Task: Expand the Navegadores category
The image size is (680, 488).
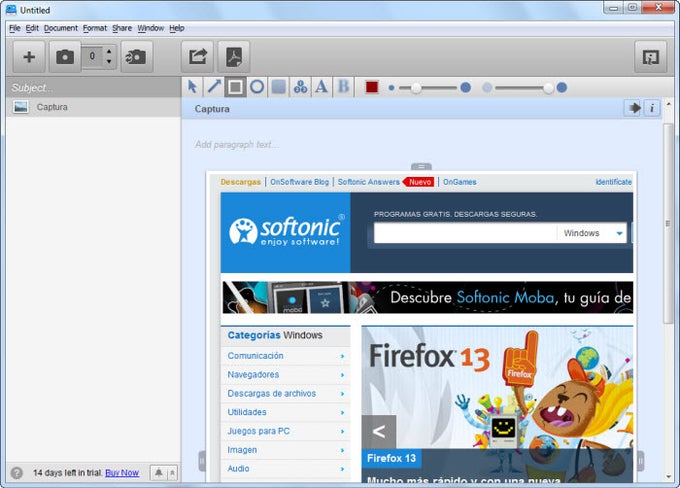Action: tap(285, 375)
